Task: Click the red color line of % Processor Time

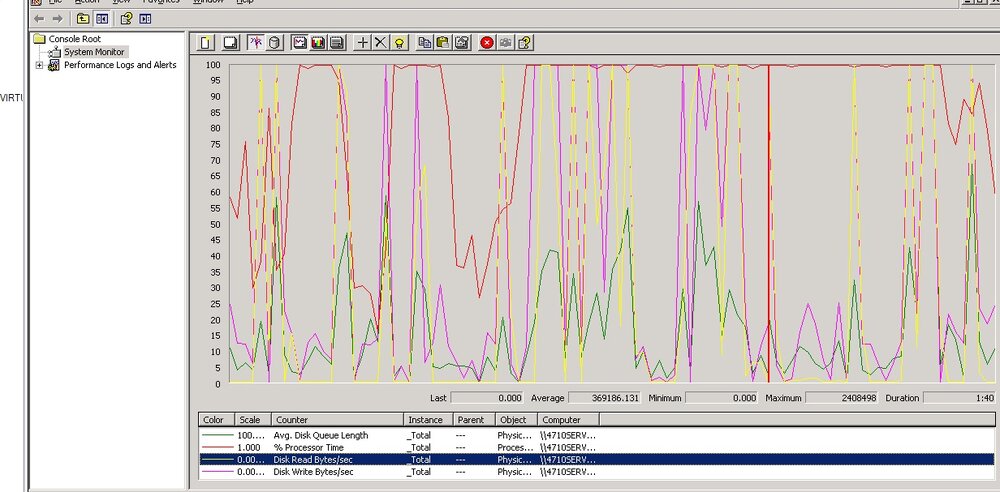Action: (x=216, y=447)
